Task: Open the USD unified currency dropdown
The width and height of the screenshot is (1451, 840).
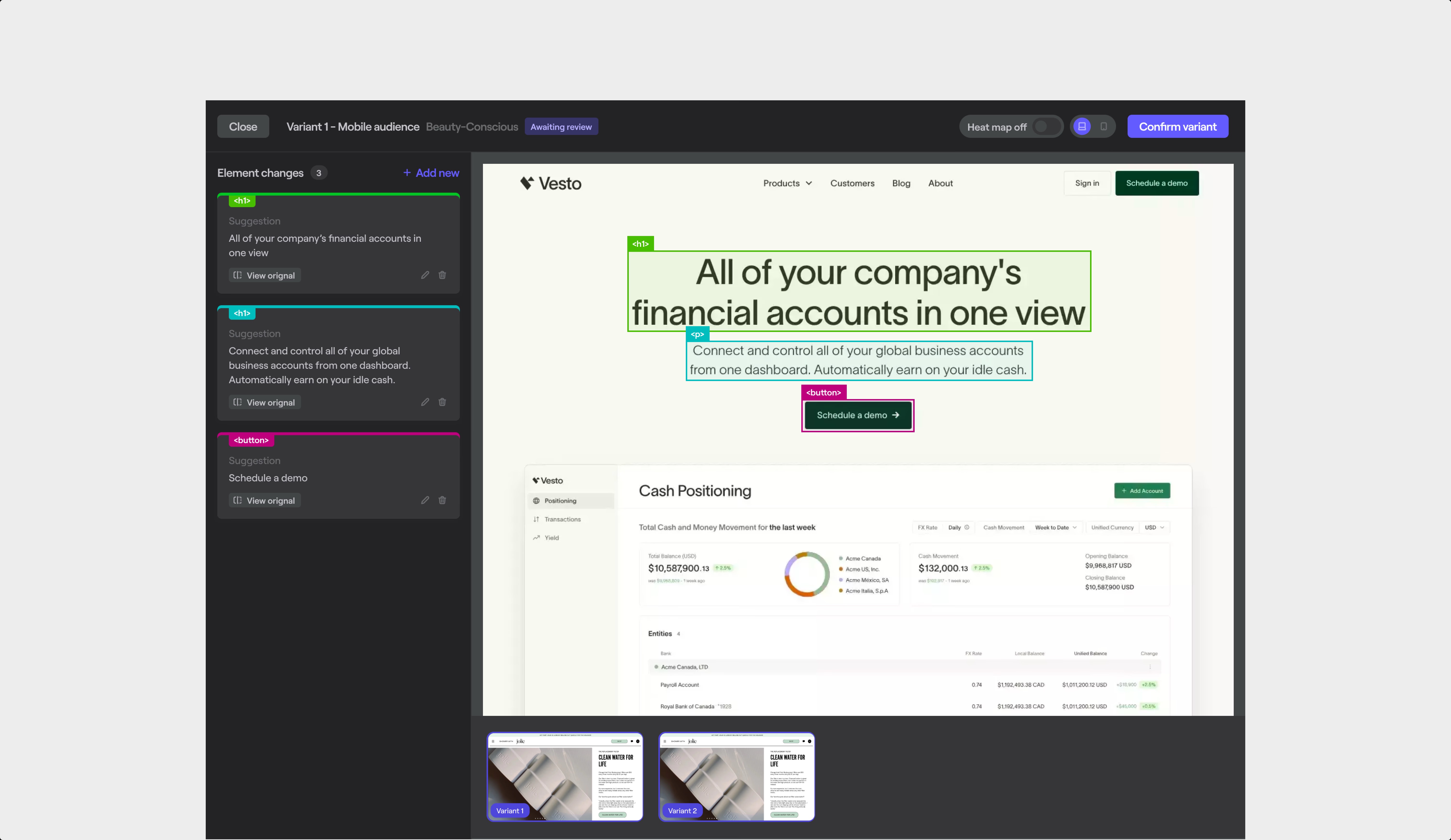Action: (1154, 527)
